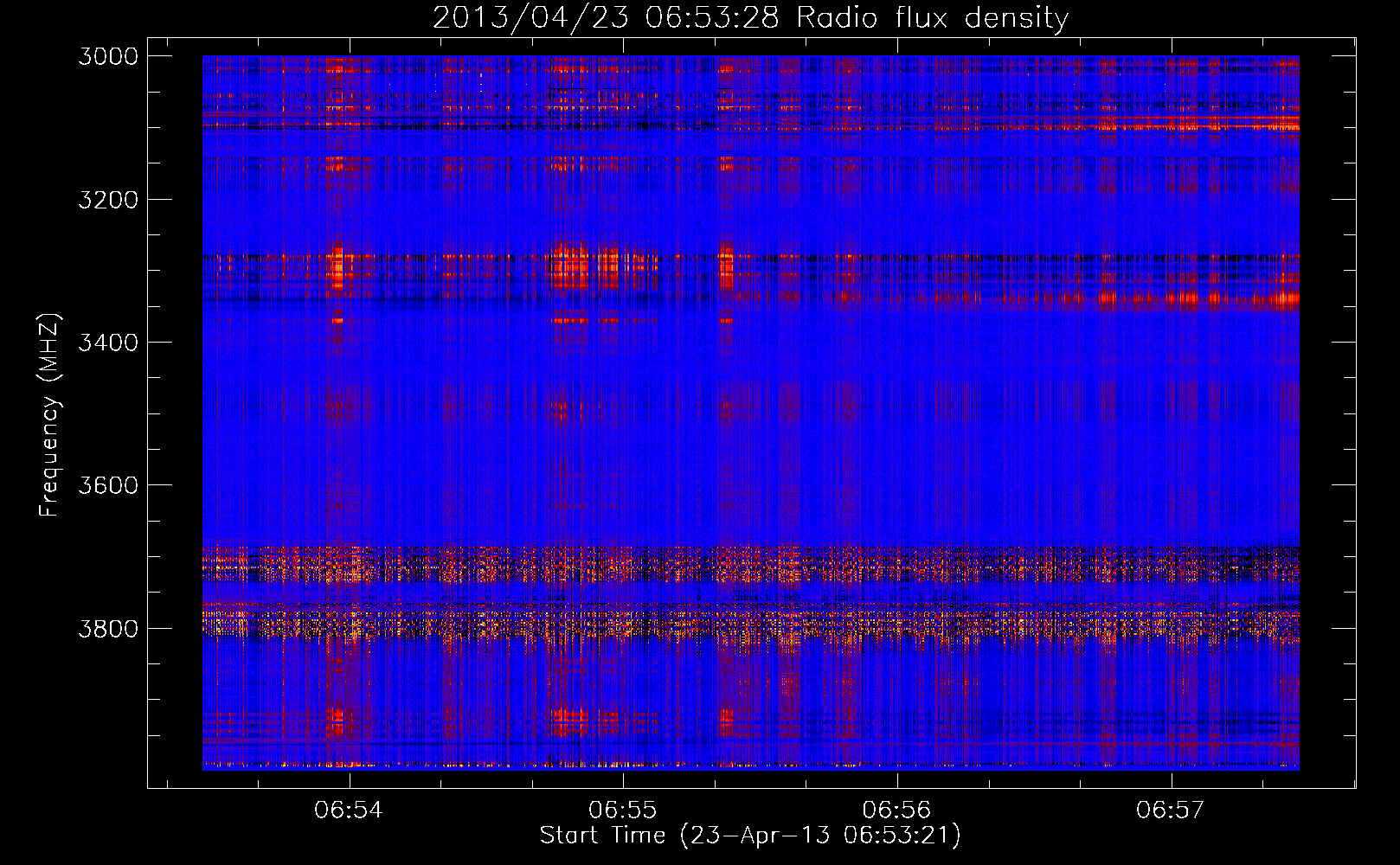The width and height of the screenshot is (1400, 865).
Task: Select the 3800 frequency axis label
Action: click(x=108, y=628)
